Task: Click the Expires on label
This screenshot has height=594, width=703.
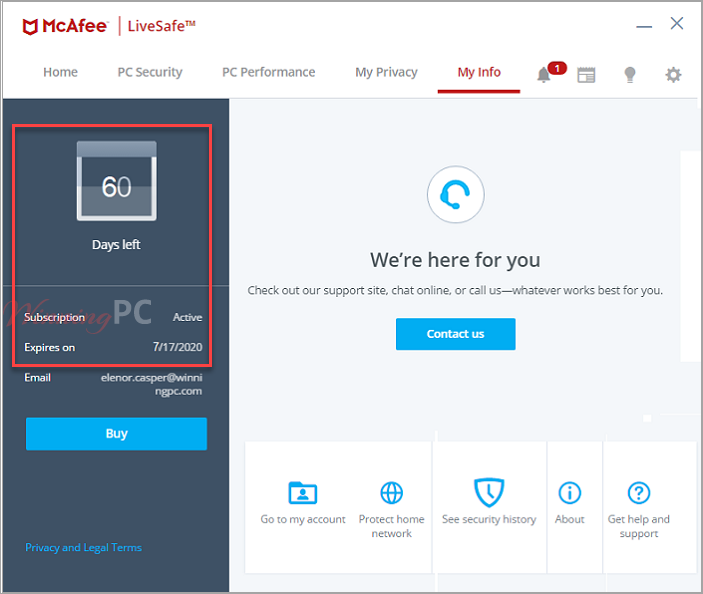Action: (50, 347)
